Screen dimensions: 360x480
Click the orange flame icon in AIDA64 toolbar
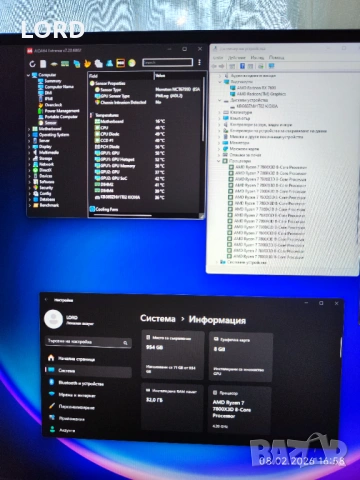87,63
